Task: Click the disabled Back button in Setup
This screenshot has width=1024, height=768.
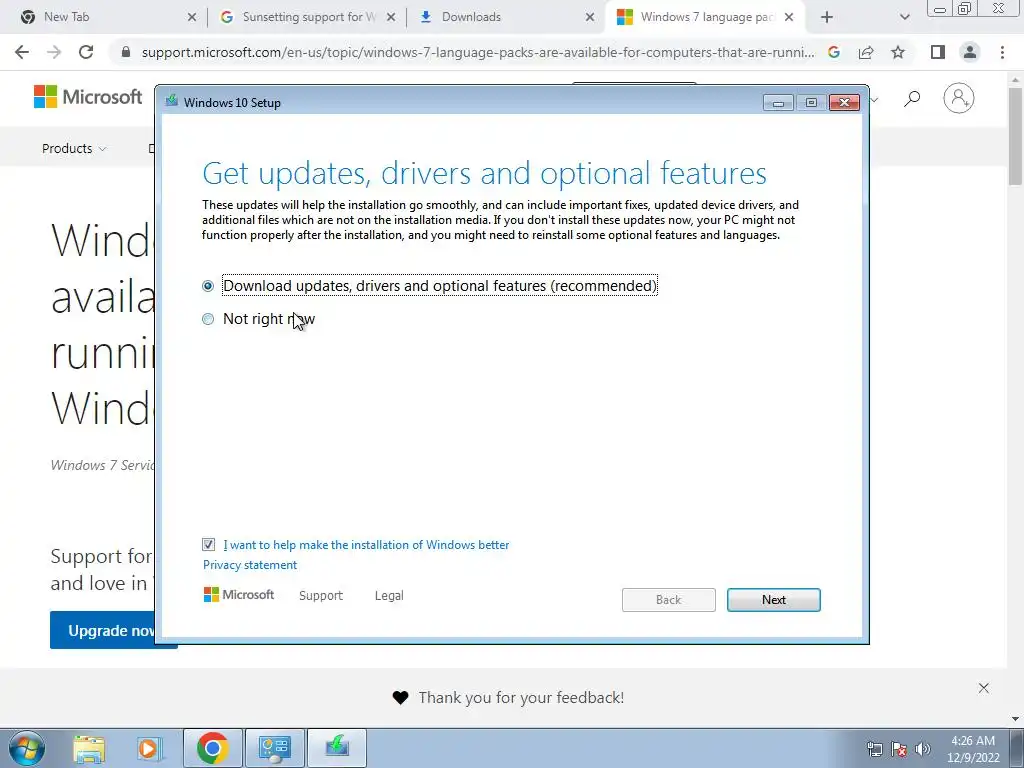Action: [668, 600]
